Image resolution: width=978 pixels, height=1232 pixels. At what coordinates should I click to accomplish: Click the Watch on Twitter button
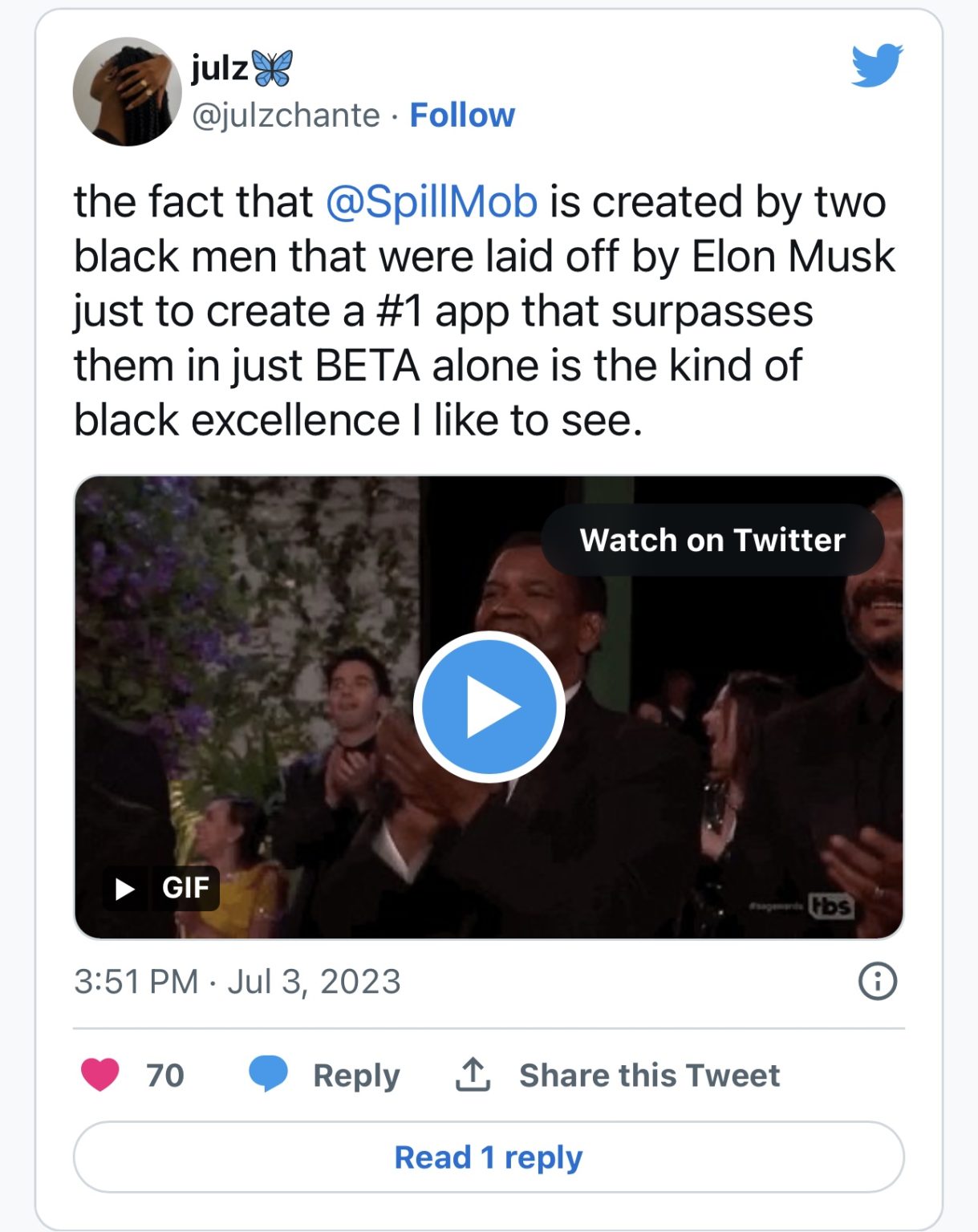[712, 540]
